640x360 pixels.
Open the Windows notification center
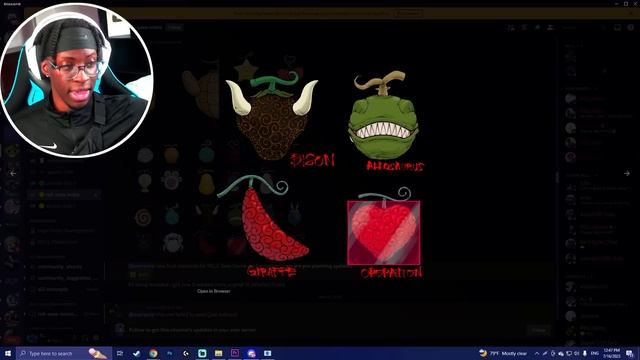click(x=630, y=353)
